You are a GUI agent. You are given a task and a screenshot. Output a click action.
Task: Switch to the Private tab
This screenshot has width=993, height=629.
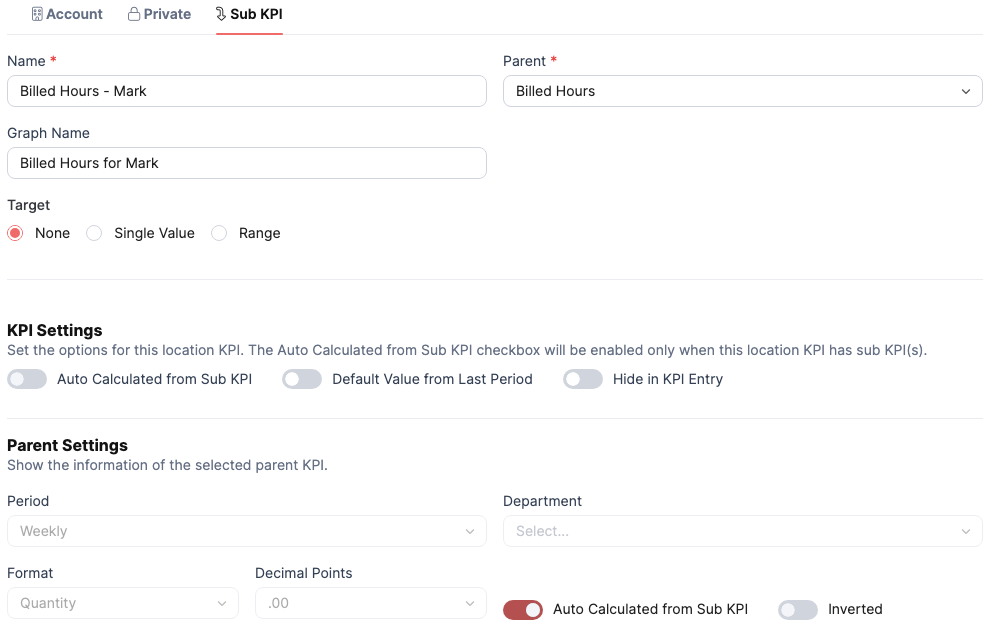click(x=159, y=14)
